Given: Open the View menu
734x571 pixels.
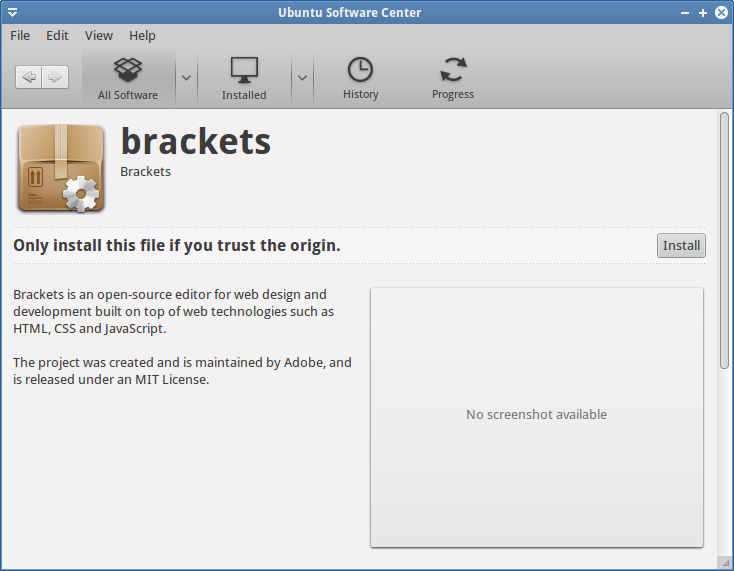Looking at the screenshot, I should (x=99, y=36).
